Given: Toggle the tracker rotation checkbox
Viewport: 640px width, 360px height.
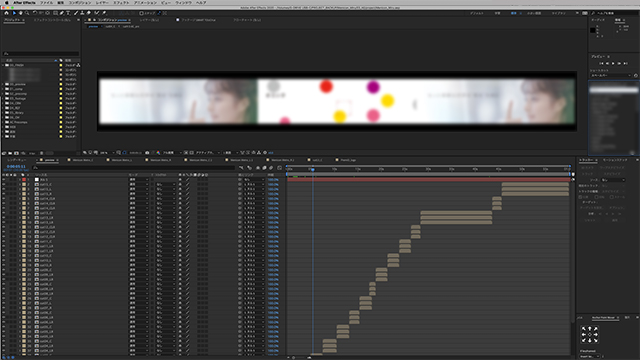Looking at the screenshot, I should coord(597,197).
